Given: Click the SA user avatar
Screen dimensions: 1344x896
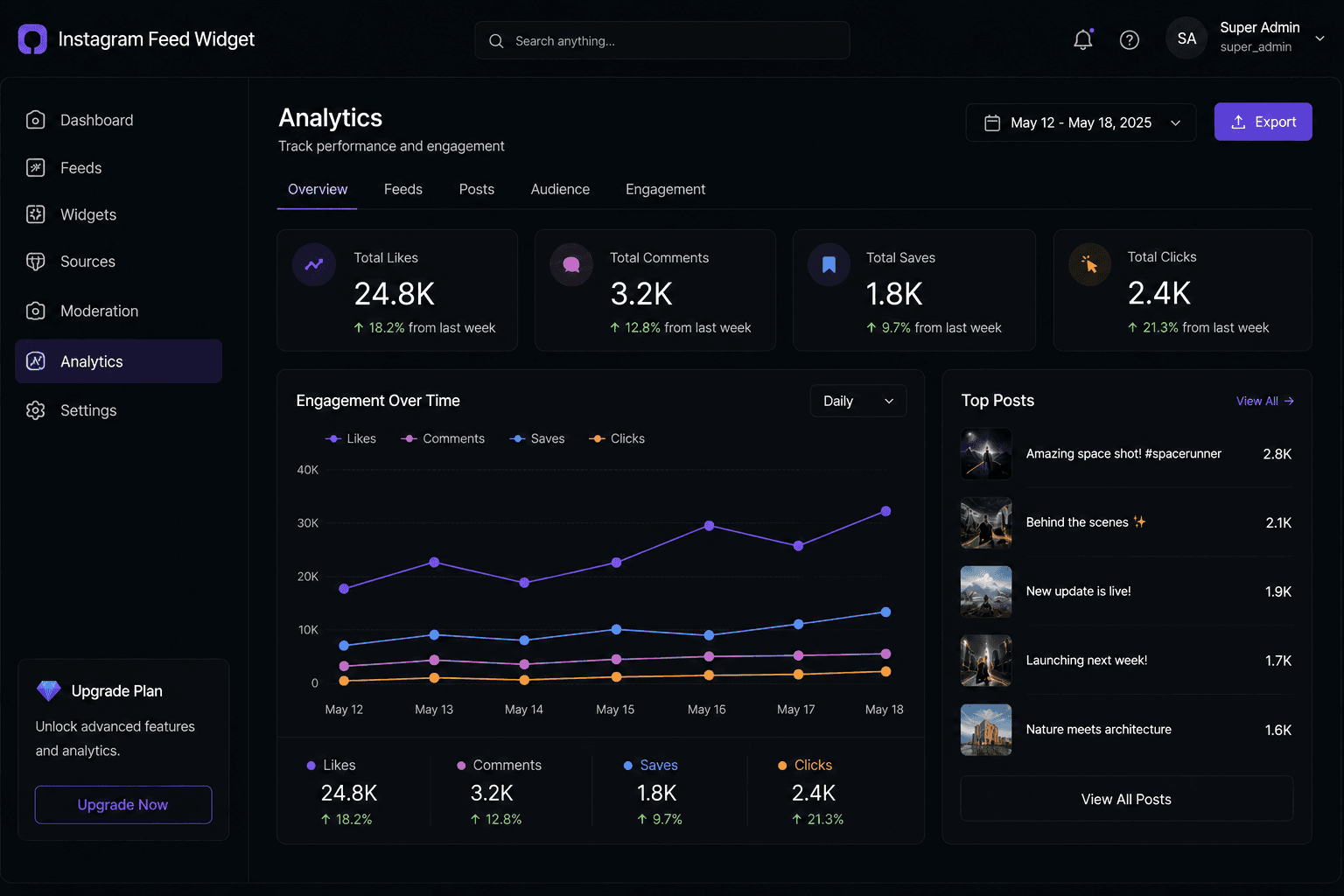Looking at the screenshot, I should 1186,38.
